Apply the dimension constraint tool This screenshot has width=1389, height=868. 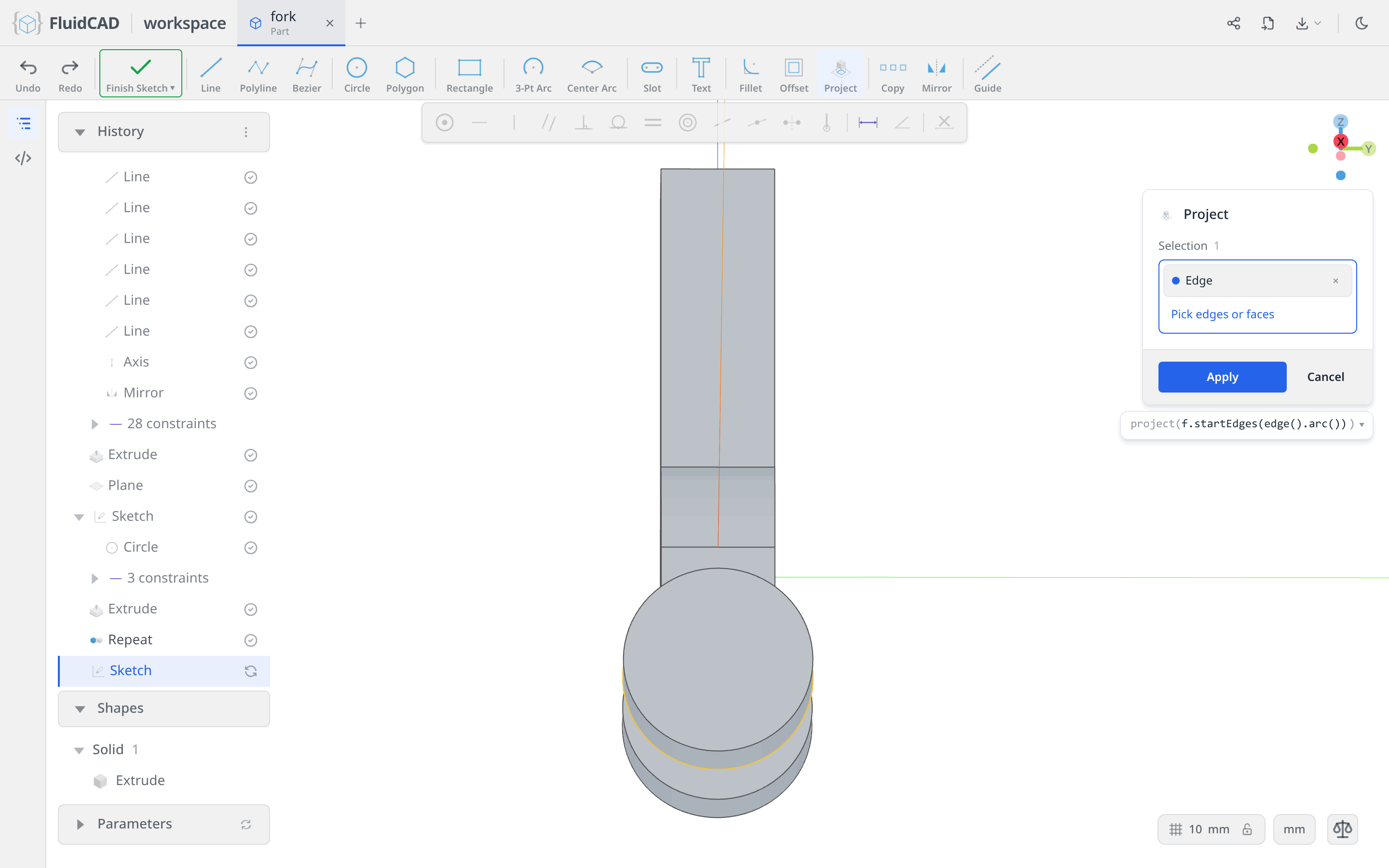[x=867, y=122]
